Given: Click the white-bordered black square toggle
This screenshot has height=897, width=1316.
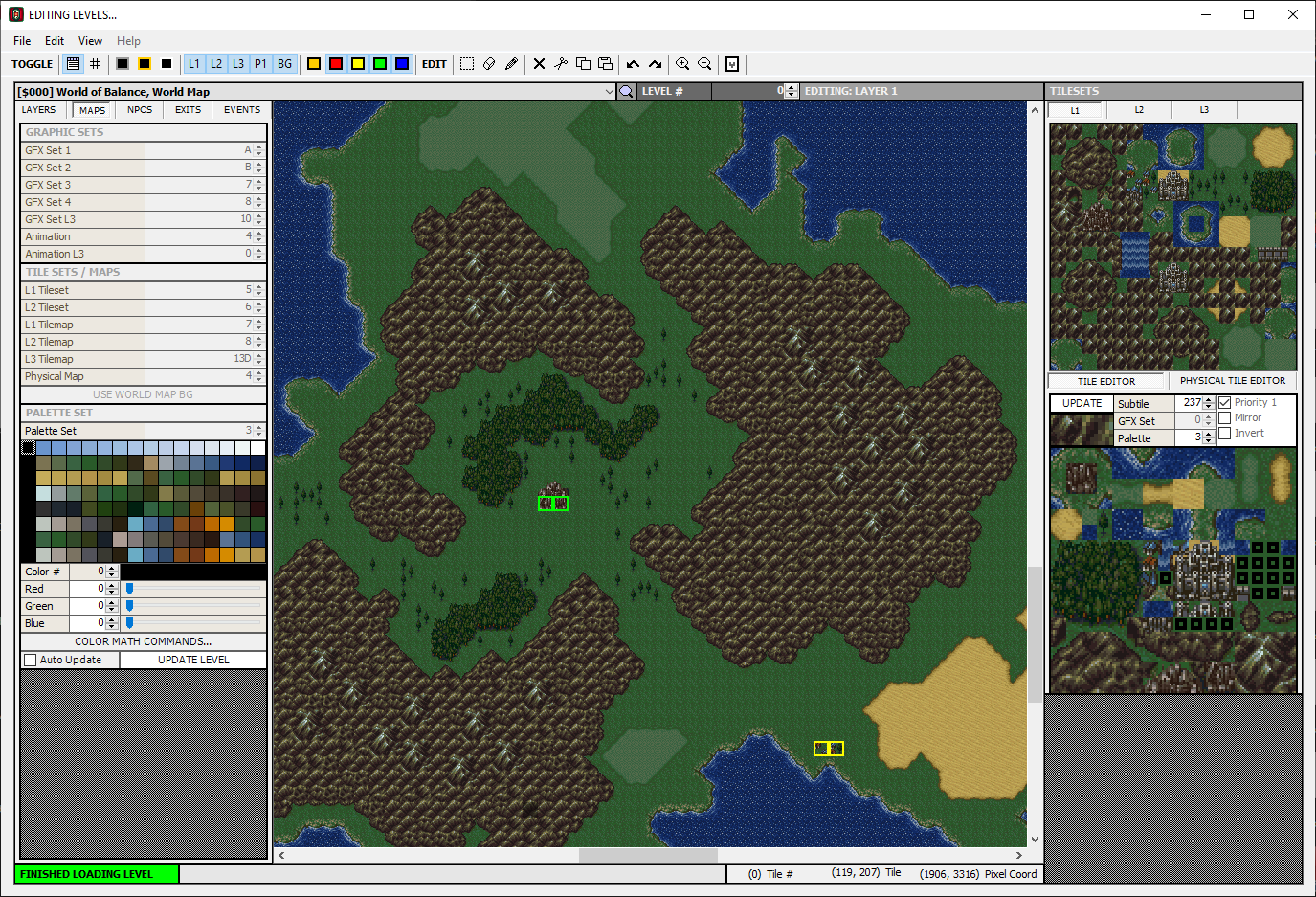Looking at the screenshot, I should [x=167, y=64].
